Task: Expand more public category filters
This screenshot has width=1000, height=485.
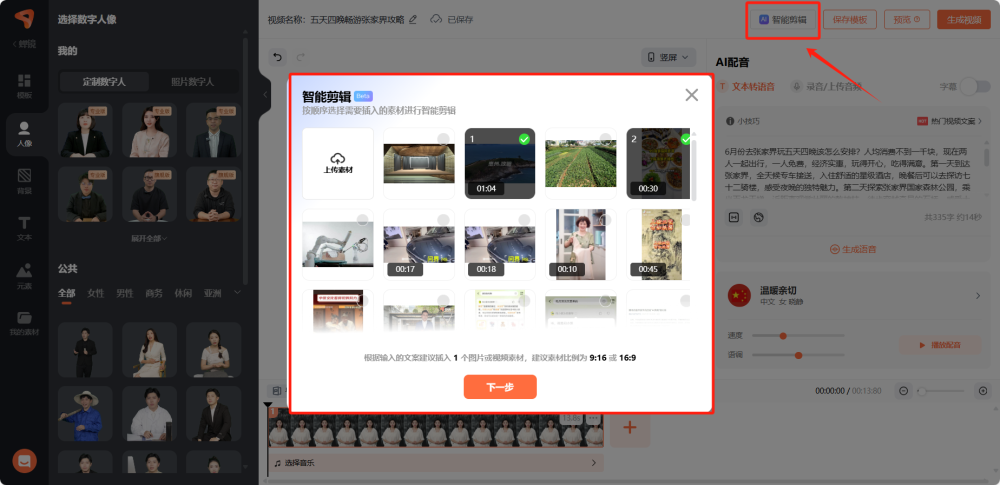Action: click(x=237, y=292)
